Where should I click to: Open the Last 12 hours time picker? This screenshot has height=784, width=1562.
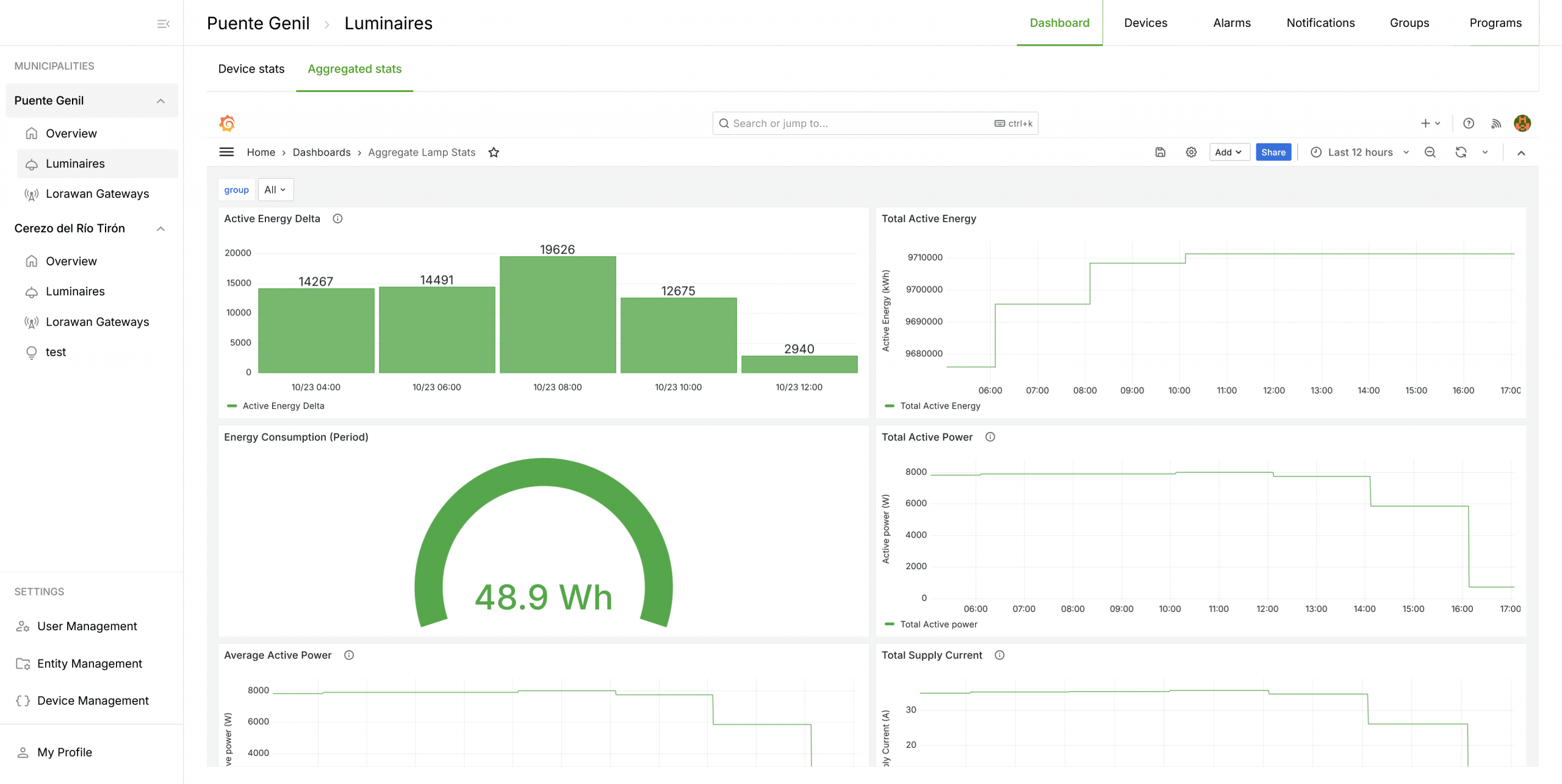(1359, 153)
